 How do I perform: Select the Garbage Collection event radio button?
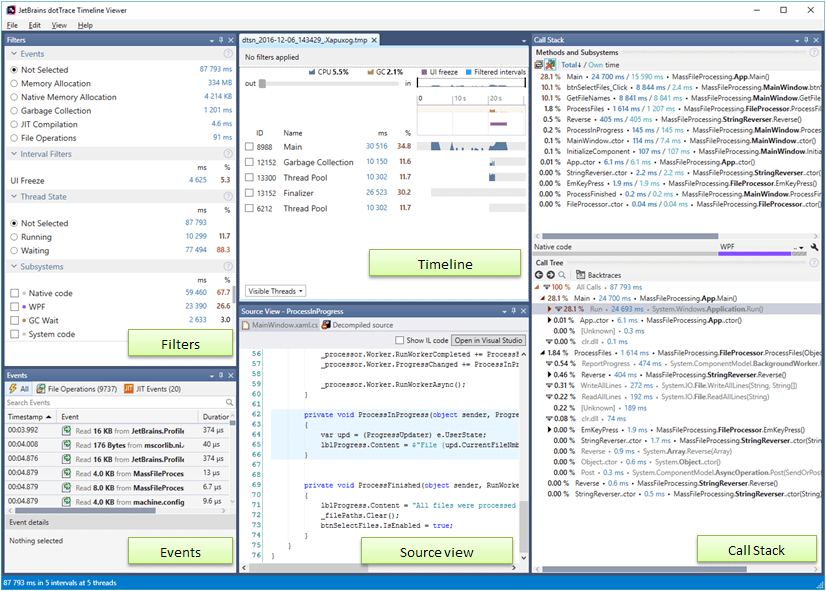pyautogui.click(x=14, y=111)
